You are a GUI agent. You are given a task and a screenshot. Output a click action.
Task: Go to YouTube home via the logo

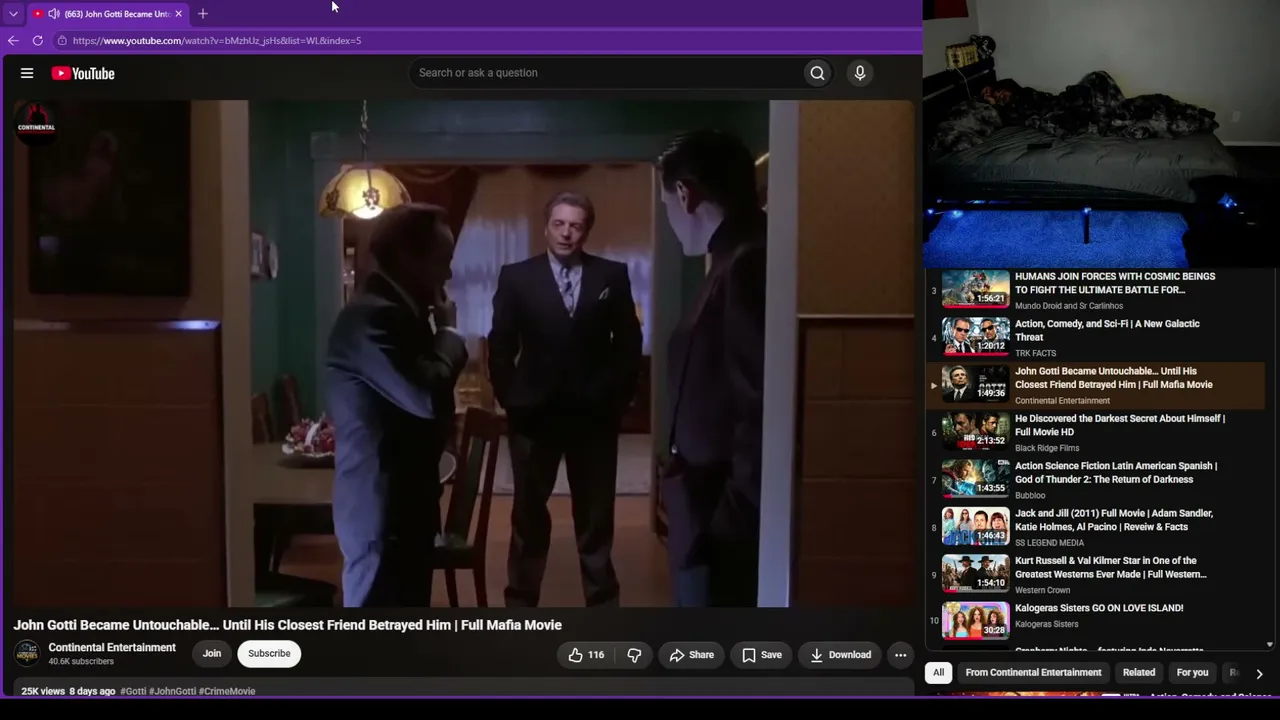pos(83,73)
